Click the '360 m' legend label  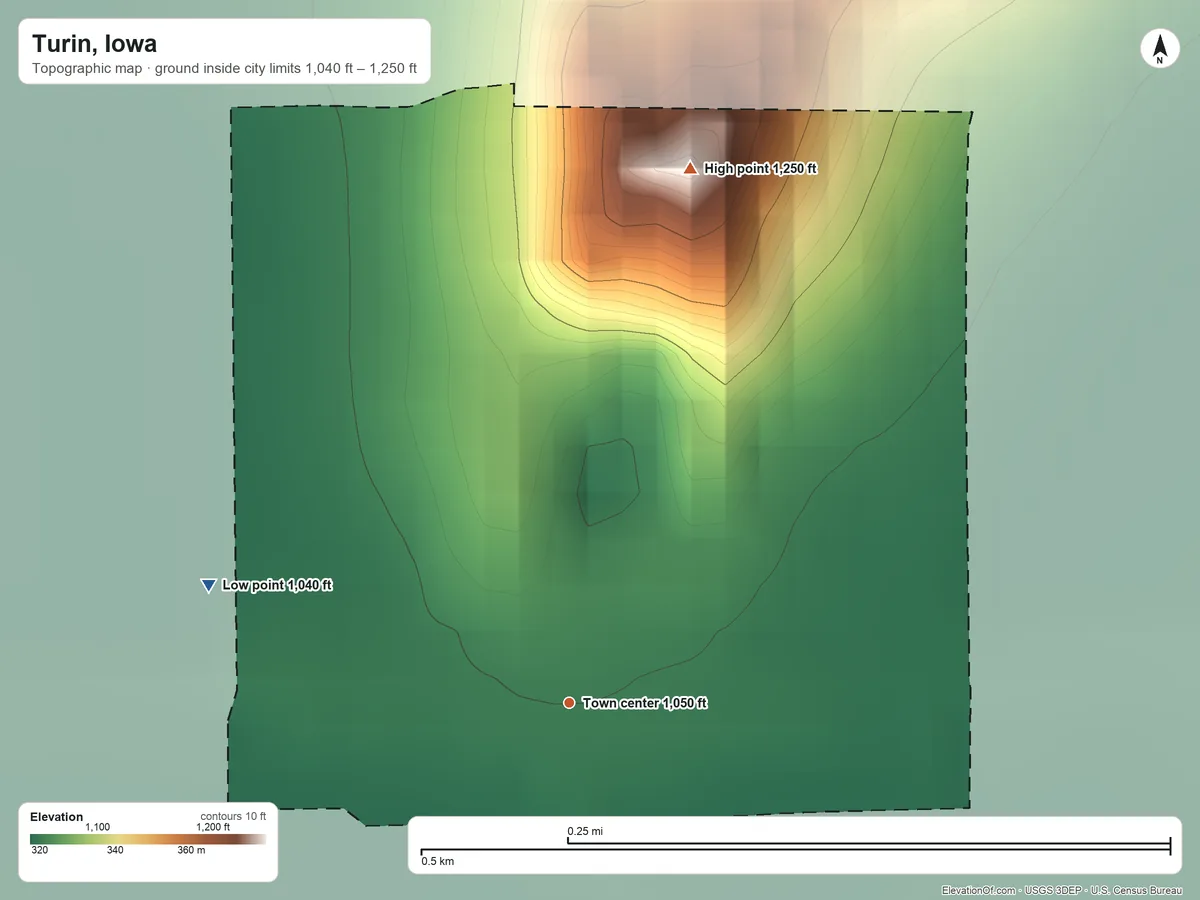[191, 851]
